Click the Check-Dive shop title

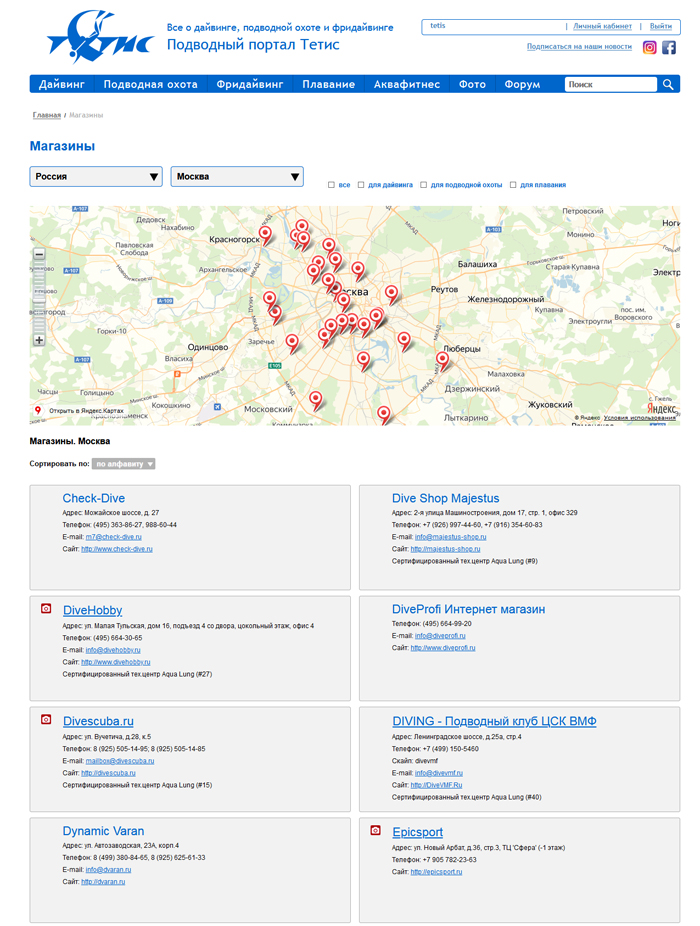[93, 498]
